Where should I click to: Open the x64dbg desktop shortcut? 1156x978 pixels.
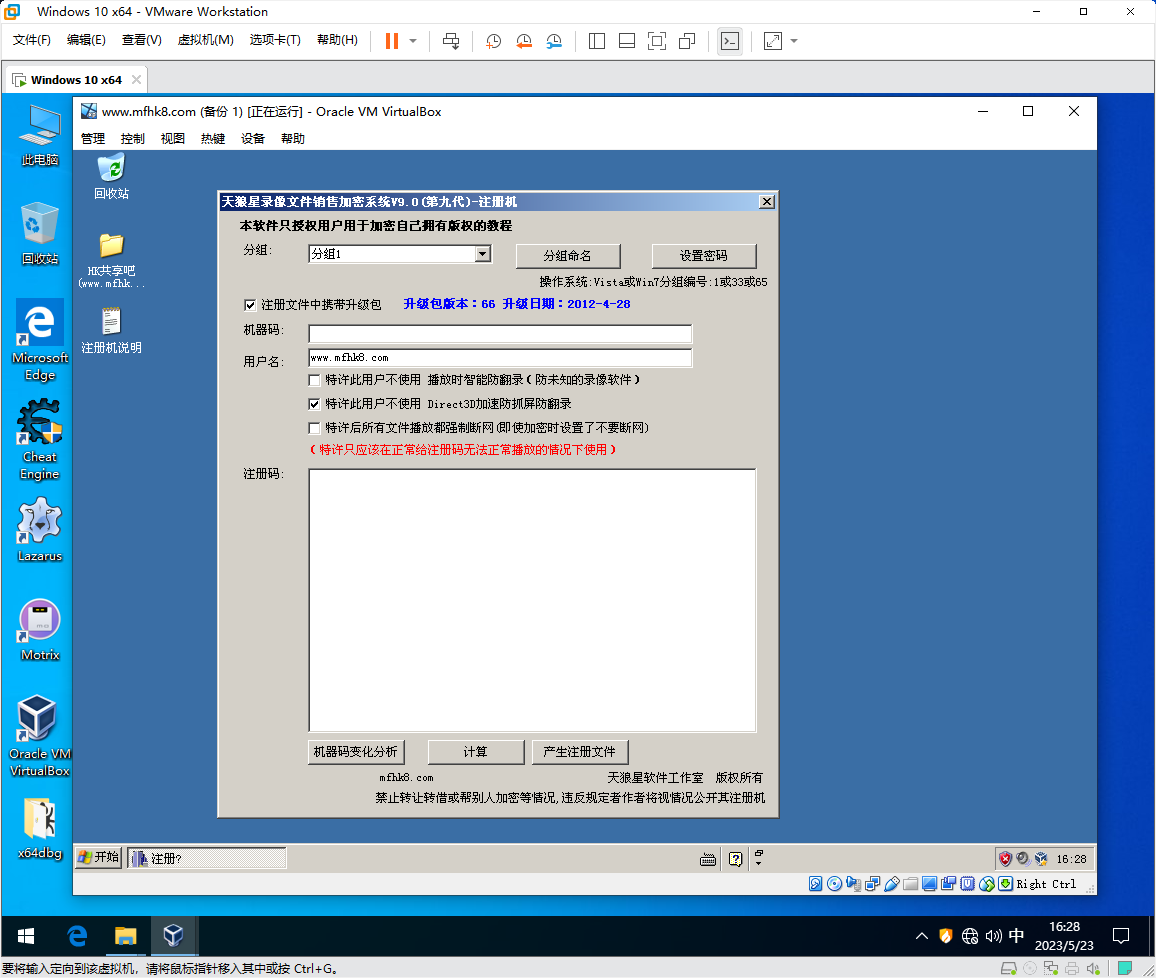coord(40,828)
